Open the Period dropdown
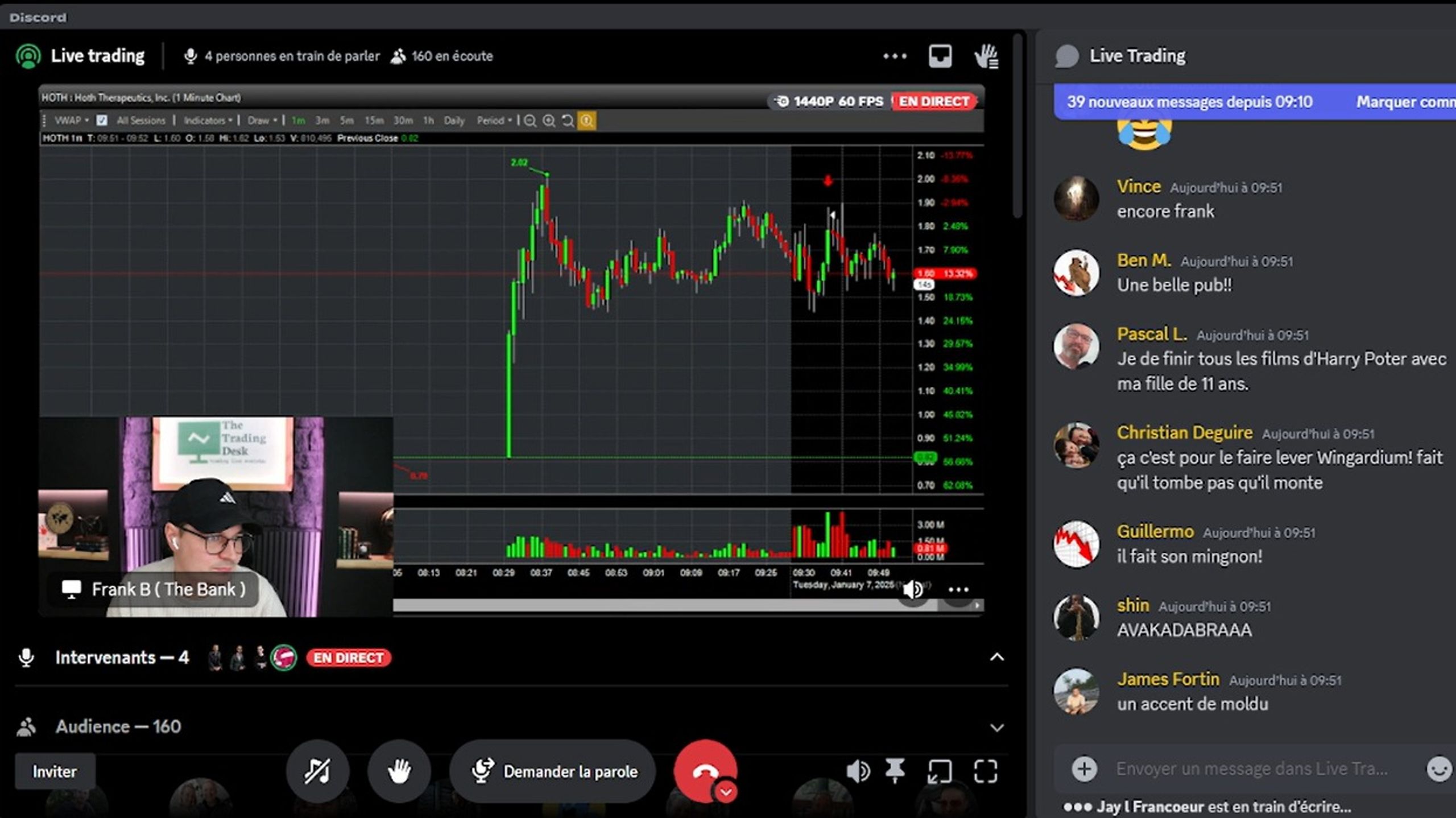This screenshot has height=818, width=1456. click(494, 121)
